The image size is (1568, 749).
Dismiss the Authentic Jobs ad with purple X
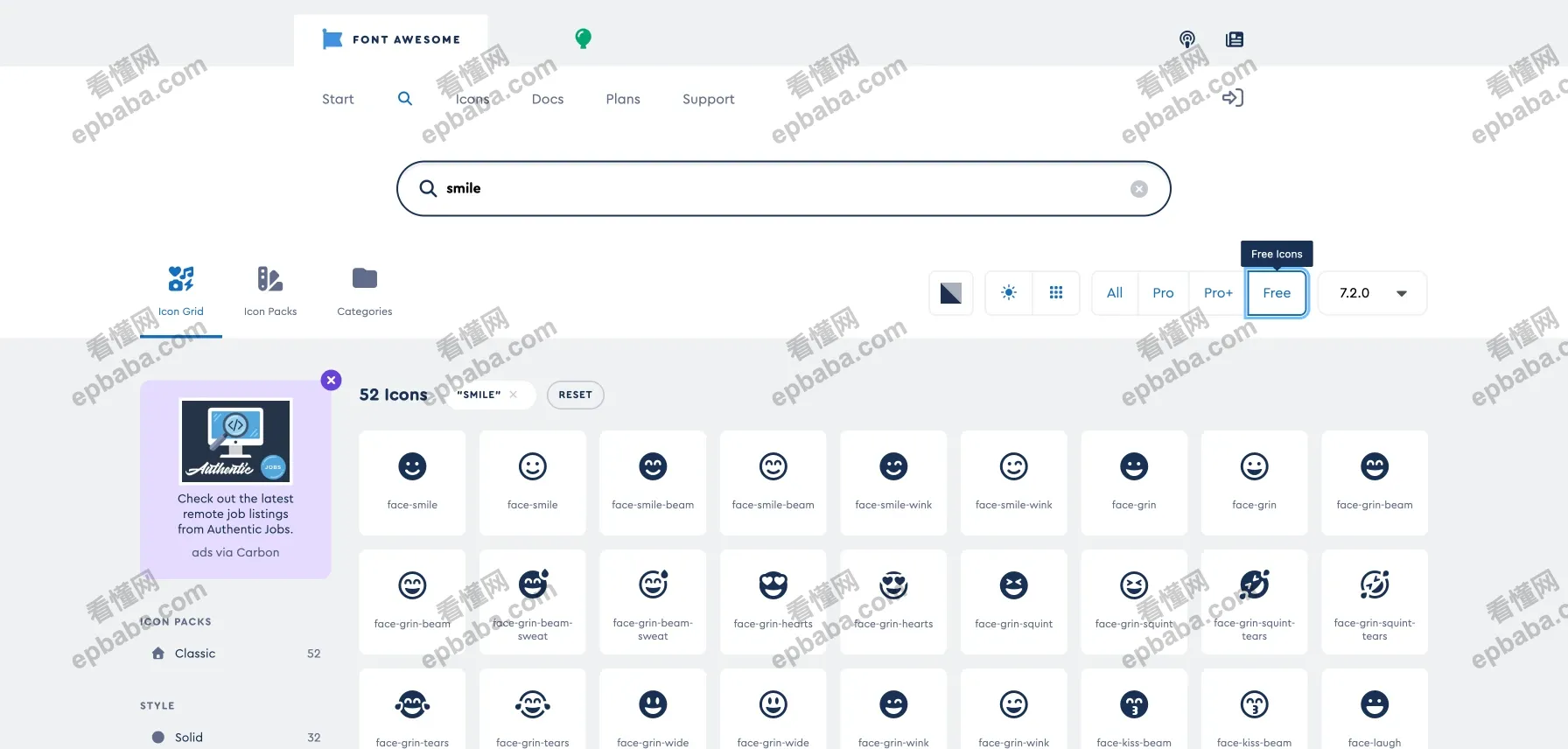tap(331, 380)
